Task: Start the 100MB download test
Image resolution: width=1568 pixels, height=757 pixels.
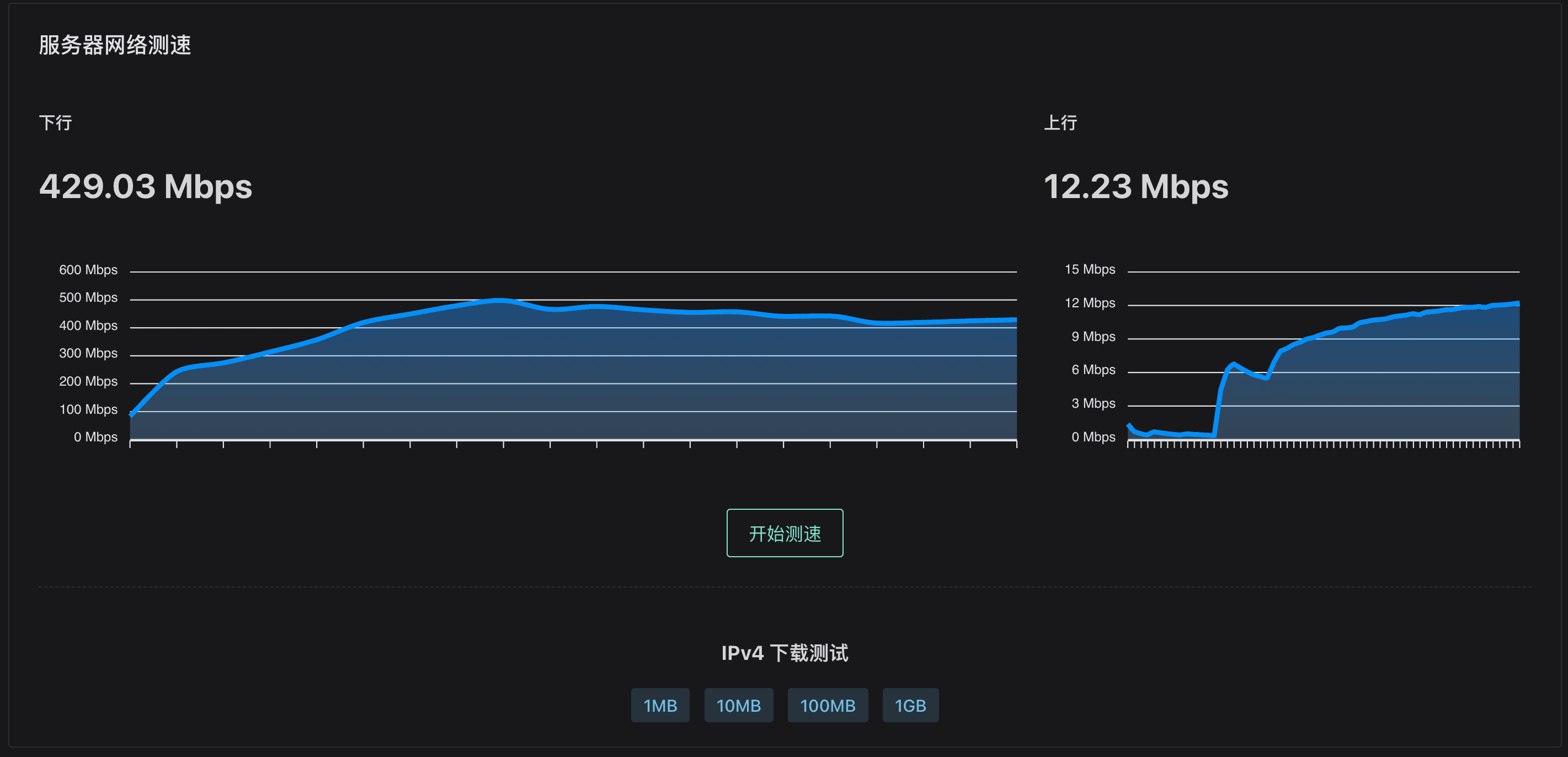Action: 827,705
